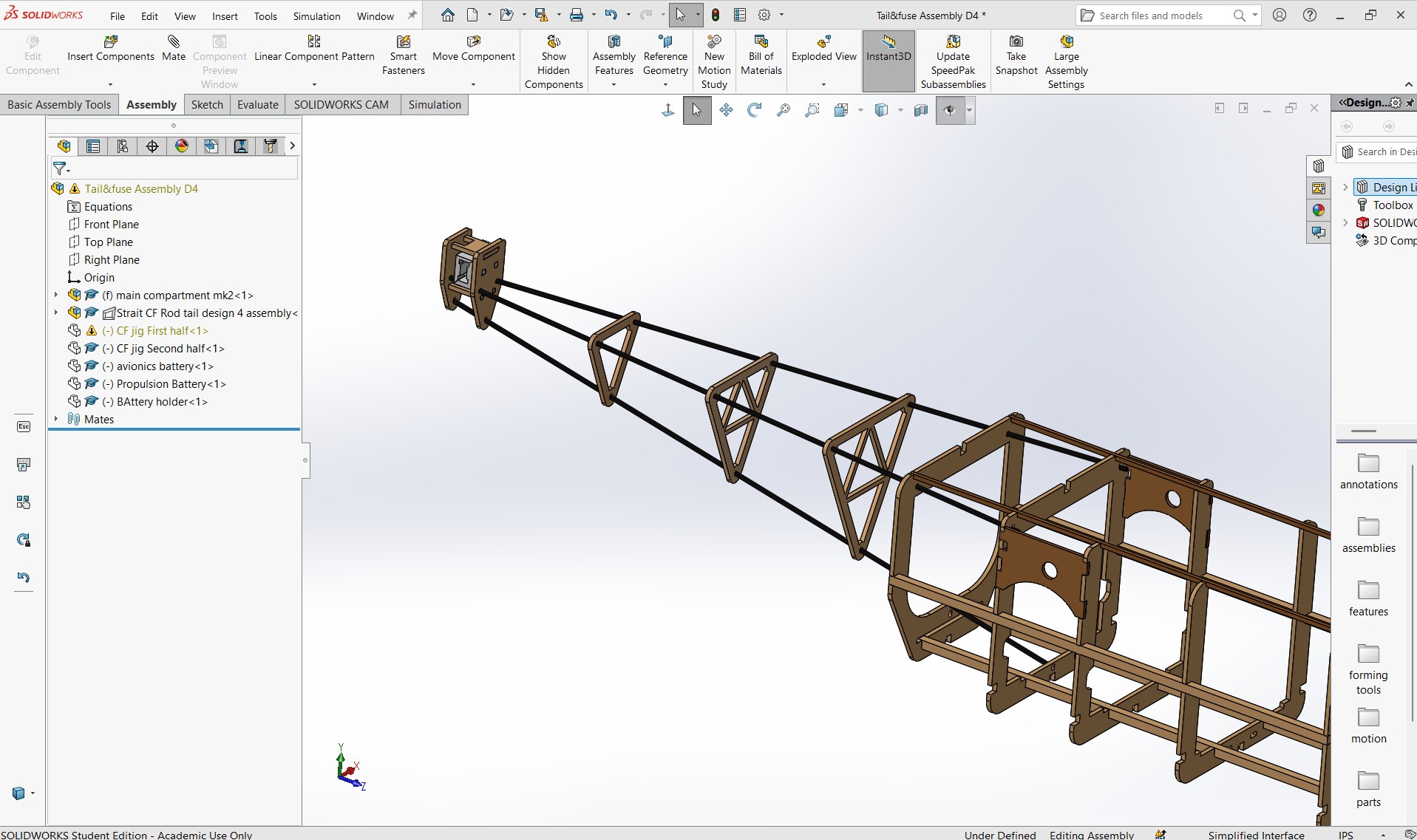
Task: Open the Save dropdown arrow
Action: 558,15
